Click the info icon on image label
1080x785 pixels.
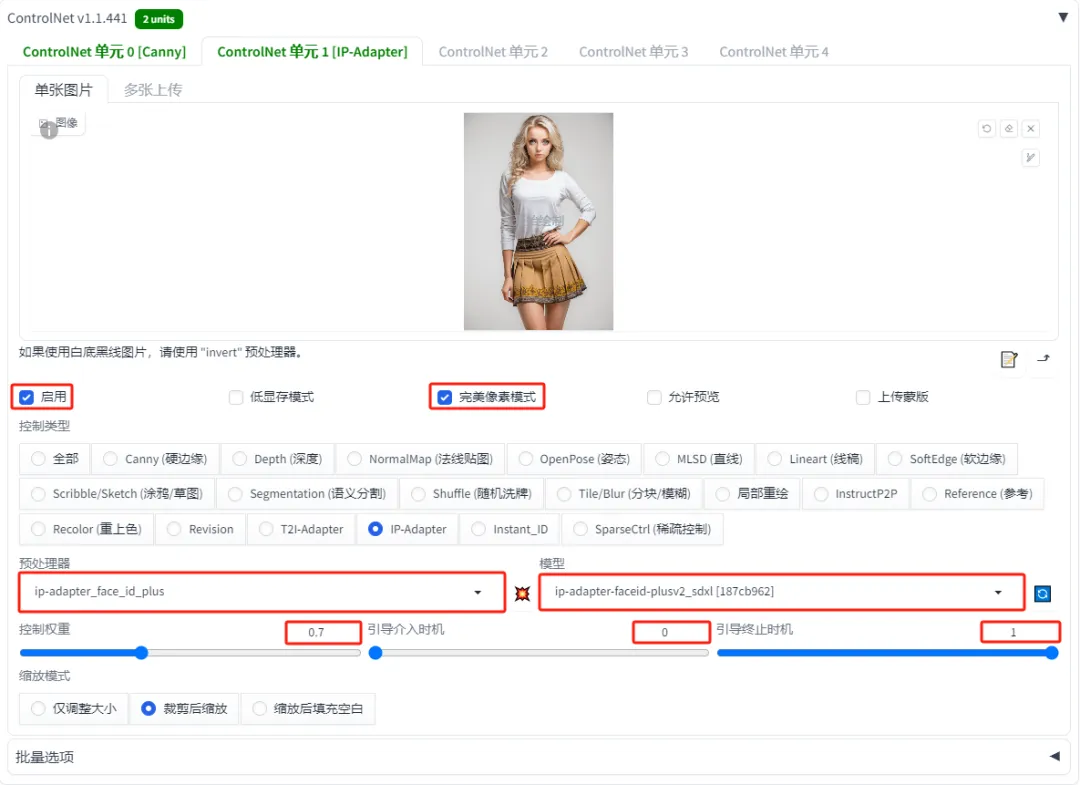tap(48, 130)
